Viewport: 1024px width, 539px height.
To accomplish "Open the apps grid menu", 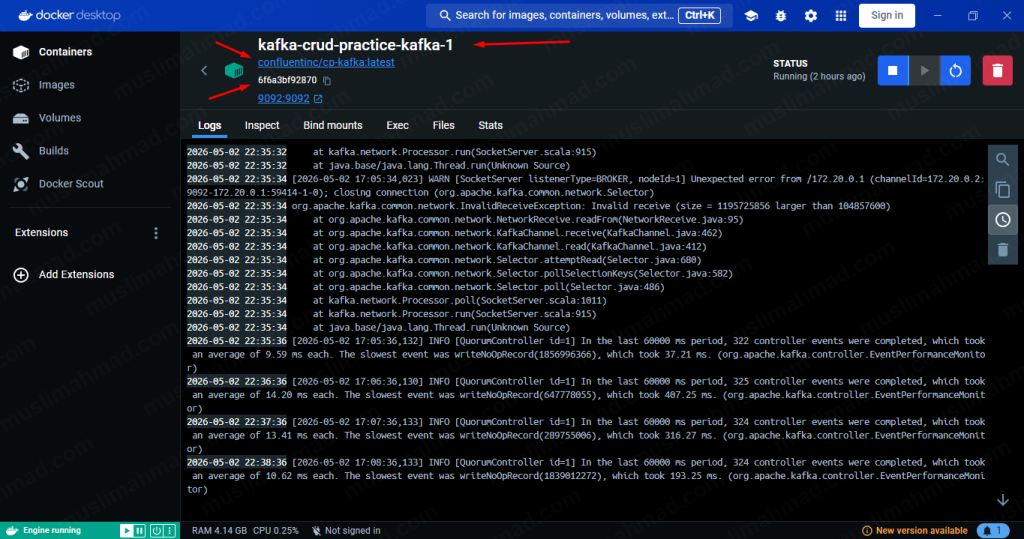I will click(840, 16).
